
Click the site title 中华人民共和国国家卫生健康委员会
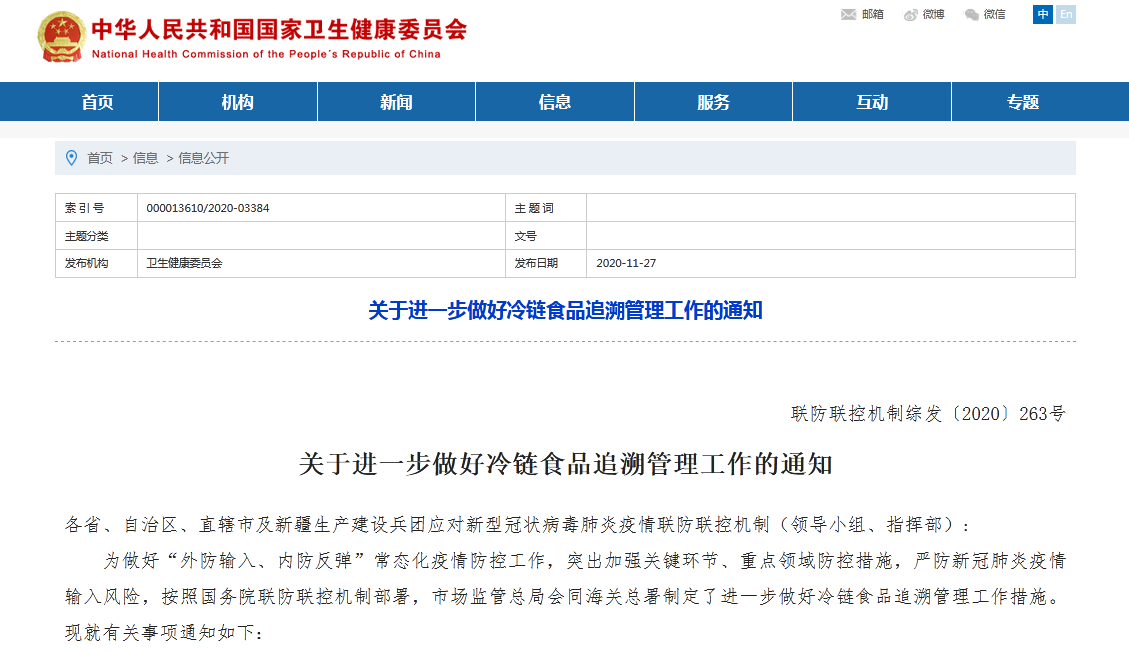[x=279, y=30]
